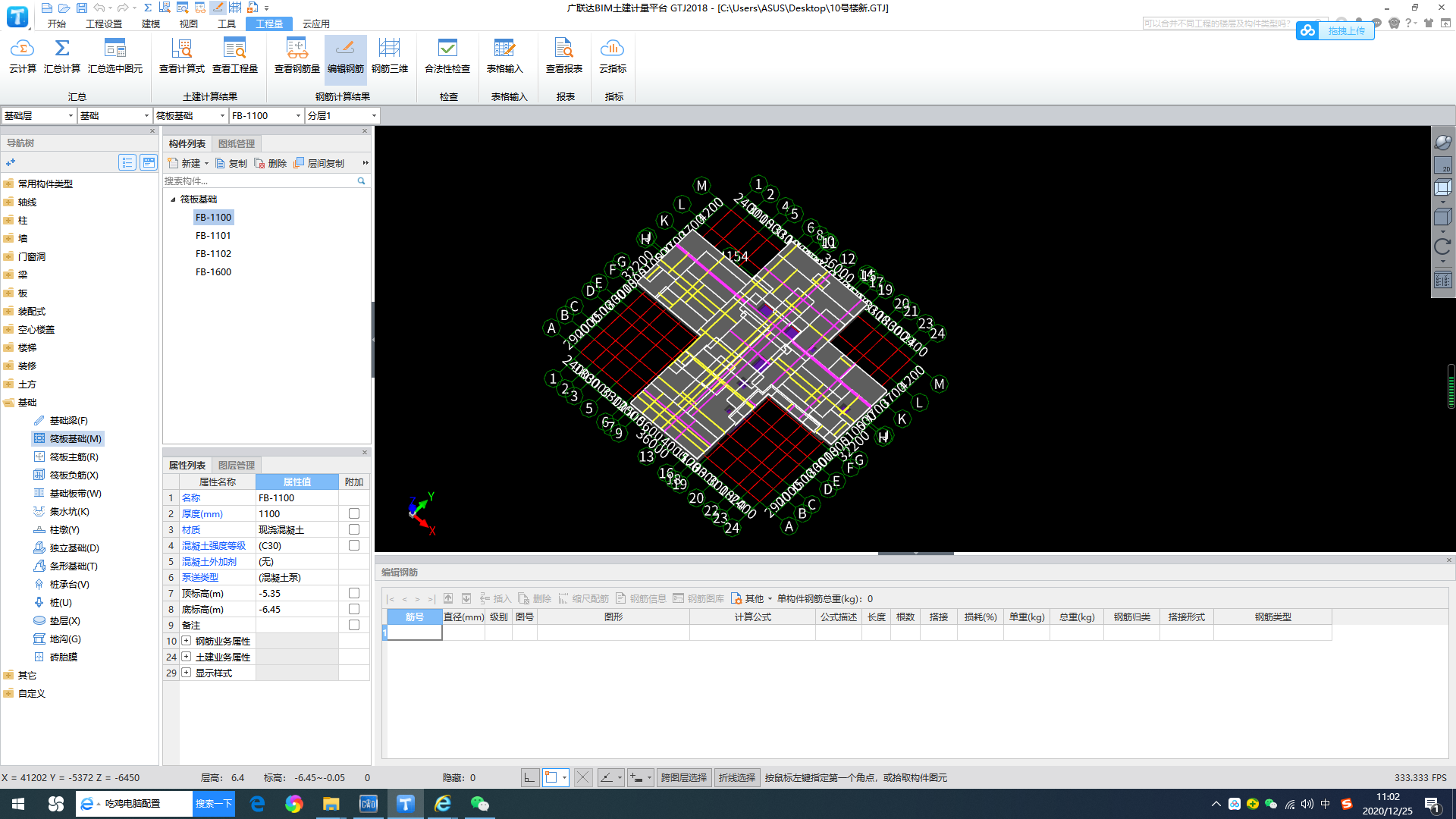Viewport: 1456px width, 819px height.
Task: Switch to 图纸管理 tab in component panel
Action: click(237, 143)
